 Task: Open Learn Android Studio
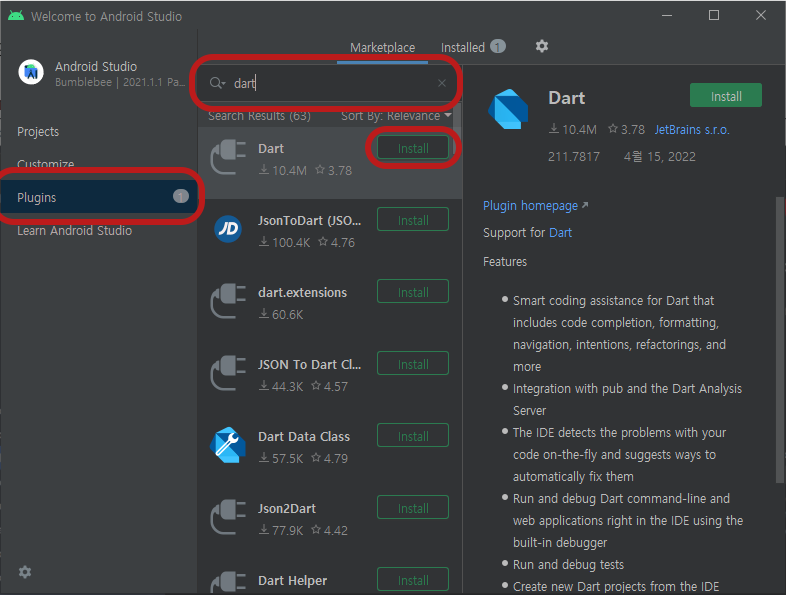pyautogui.click(x=75, y=231)
